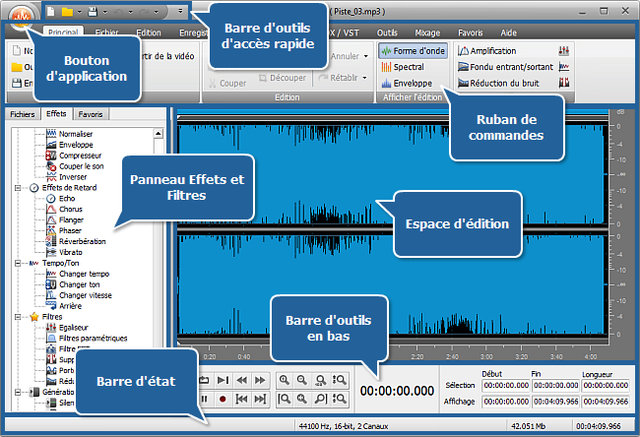Screen dimensions: 640x437
Task: Switch to the Fichiers panel tab
Action: (x=22, y=114)
